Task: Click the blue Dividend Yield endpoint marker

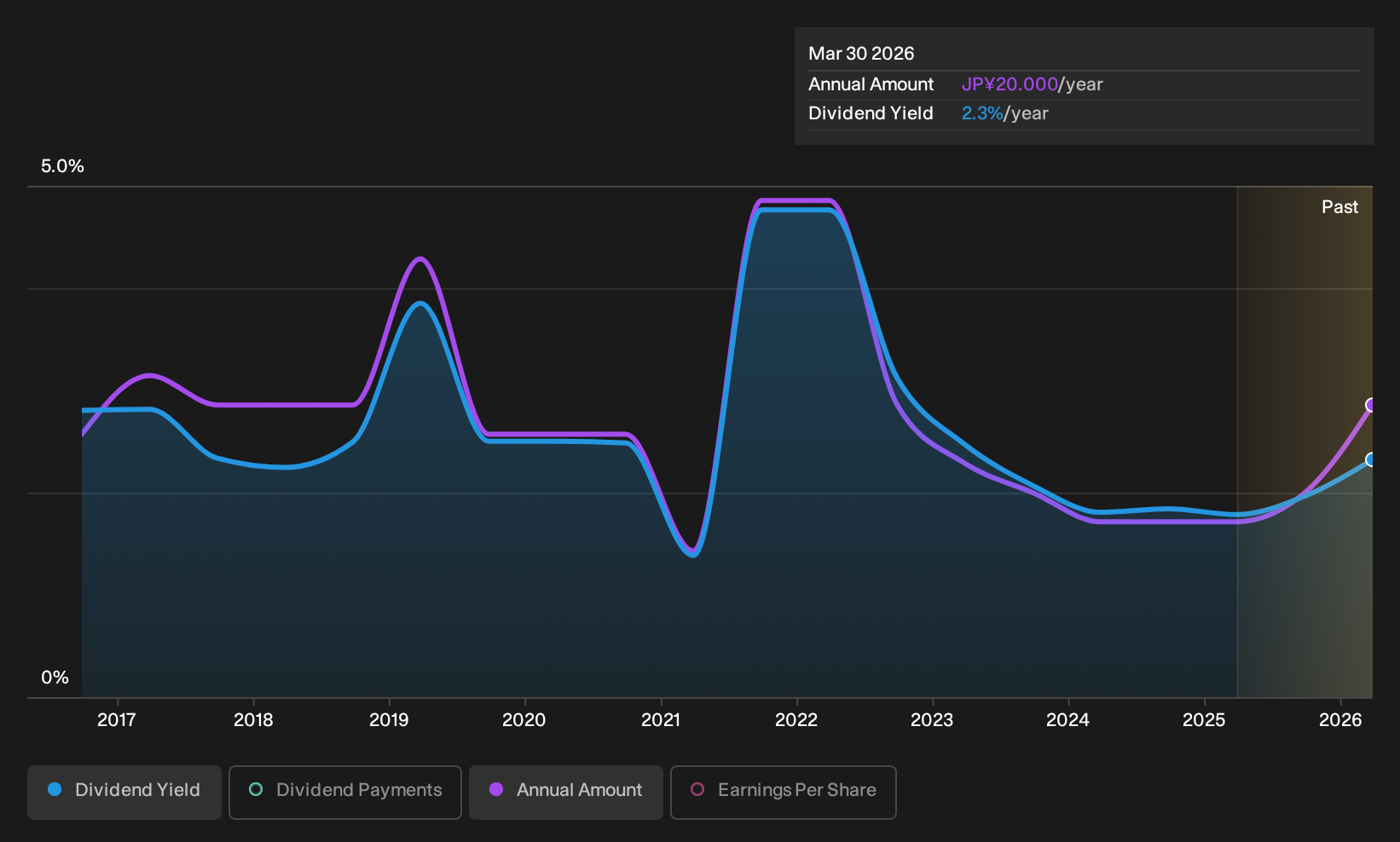Action: click(1371, 459)
